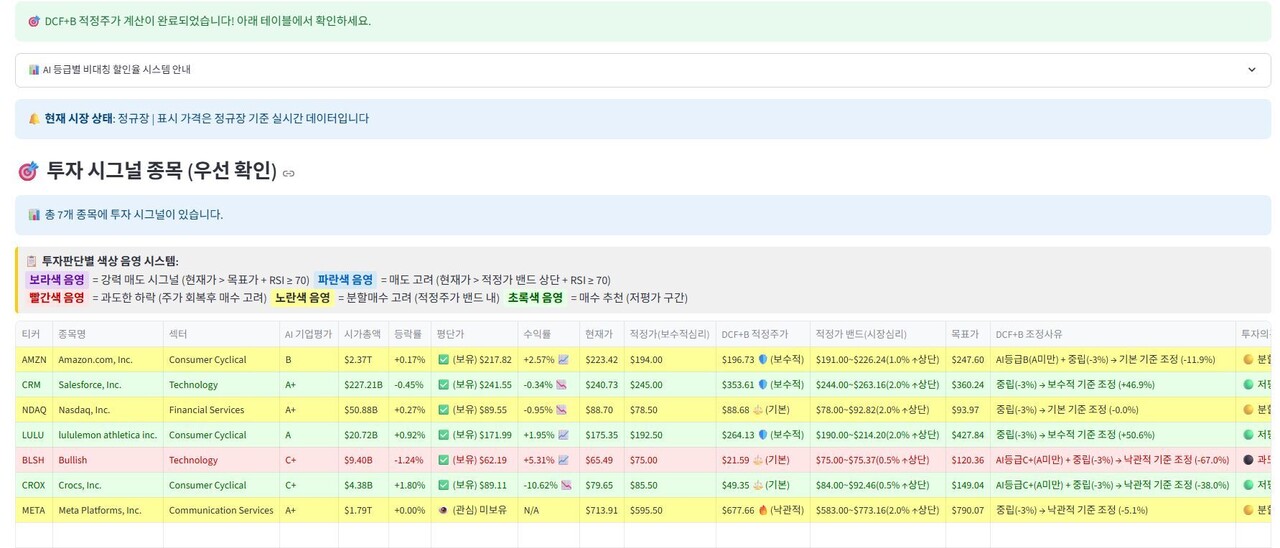Image resolution: width=1280 pixels, height=548 pixels.
Task: Click the Salesforce, Inc. name cell
Action: pyautogui.click(x=89, y=385)
